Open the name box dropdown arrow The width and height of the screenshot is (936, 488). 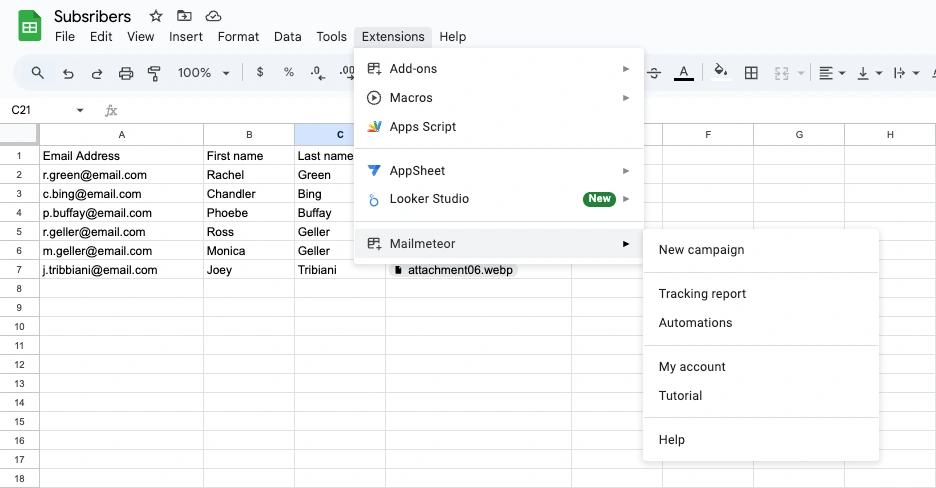pyautogui.click(x=80, y=110)
